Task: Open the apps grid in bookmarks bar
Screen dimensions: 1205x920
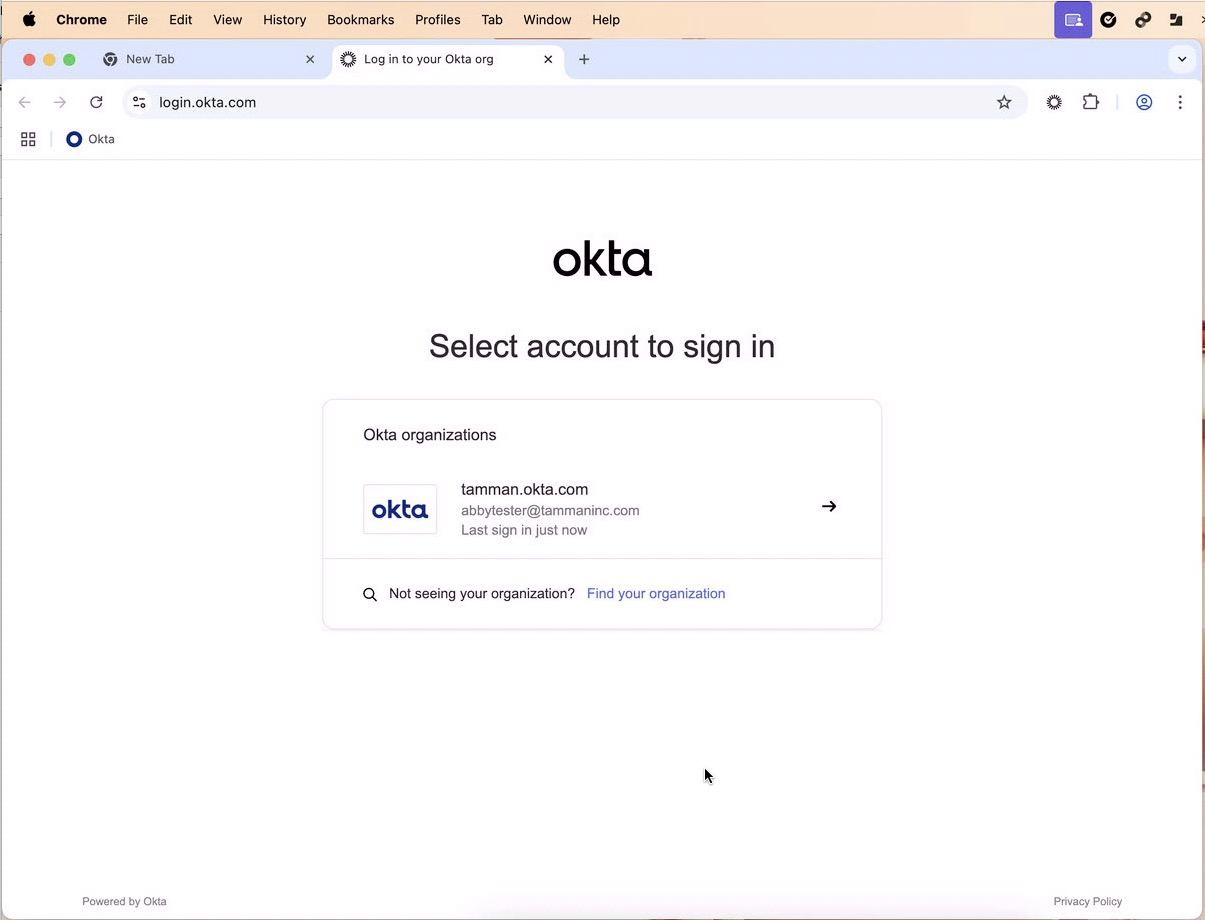Action: [28, 139]
